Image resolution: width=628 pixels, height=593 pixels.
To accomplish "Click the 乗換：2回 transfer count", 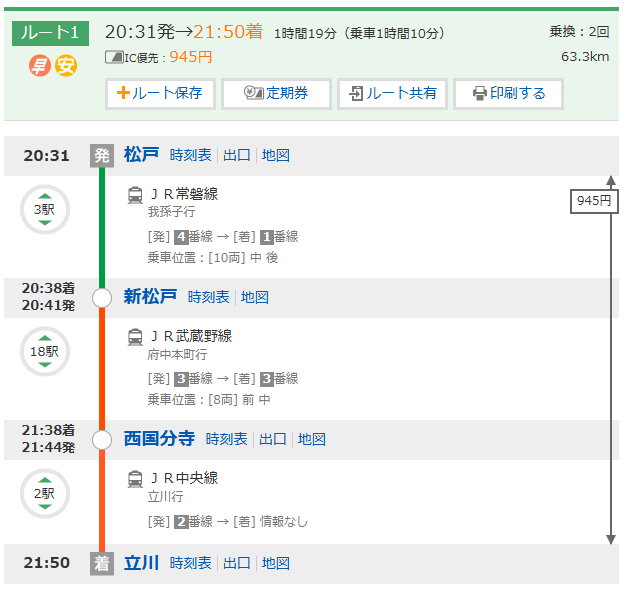I will [x=579, y=32].
